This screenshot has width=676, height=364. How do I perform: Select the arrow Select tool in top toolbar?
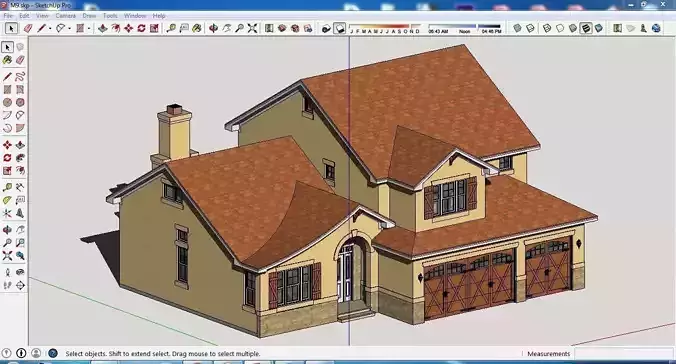coord(11,28)
